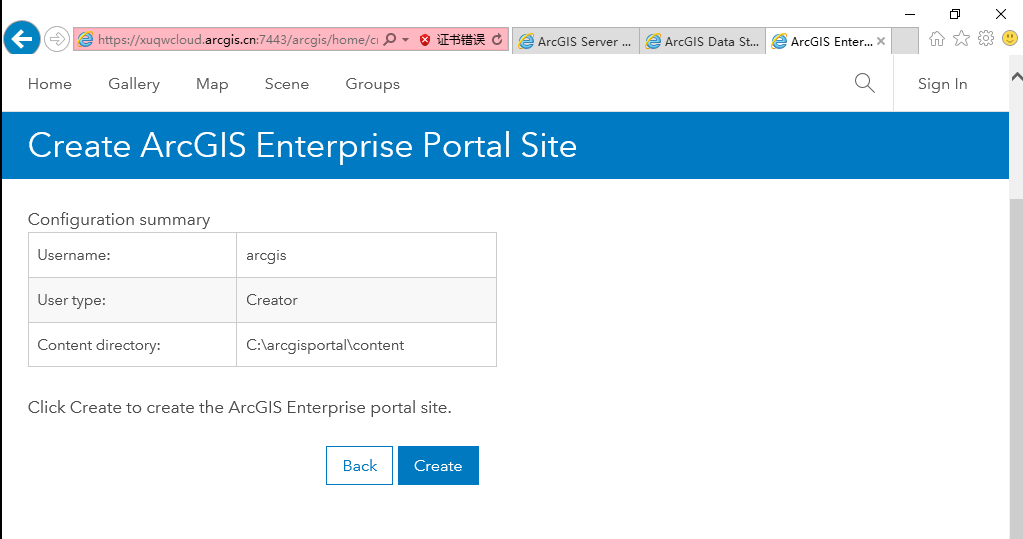Open favorites star icon
The width and height of the screenshot is (1023, 539).
[961, 38]
